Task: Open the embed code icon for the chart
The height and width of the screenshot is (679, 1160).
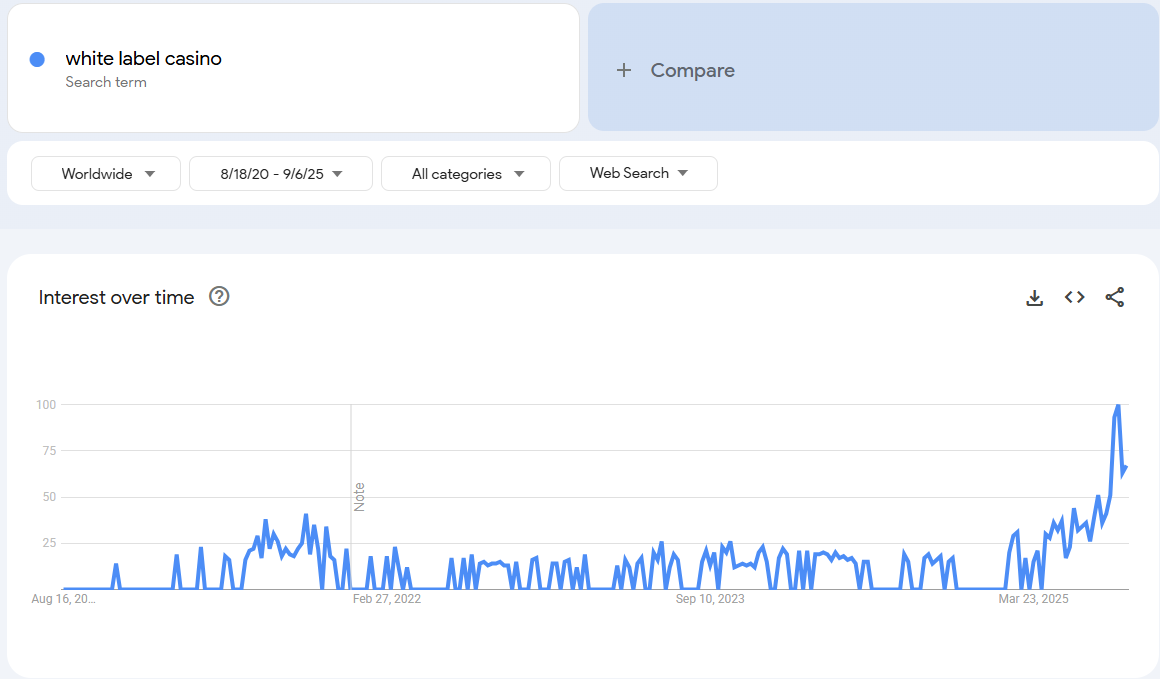Action: tap(1075, 297)
